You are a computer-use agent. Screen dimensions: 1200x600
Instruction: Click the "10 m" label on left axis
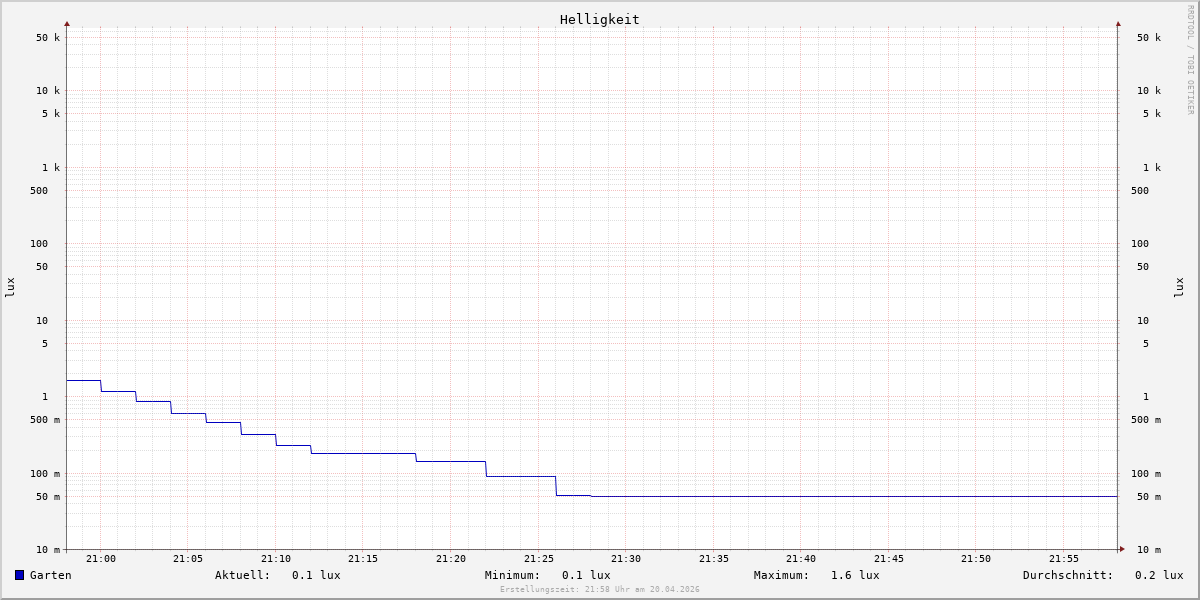pos(48,550)
